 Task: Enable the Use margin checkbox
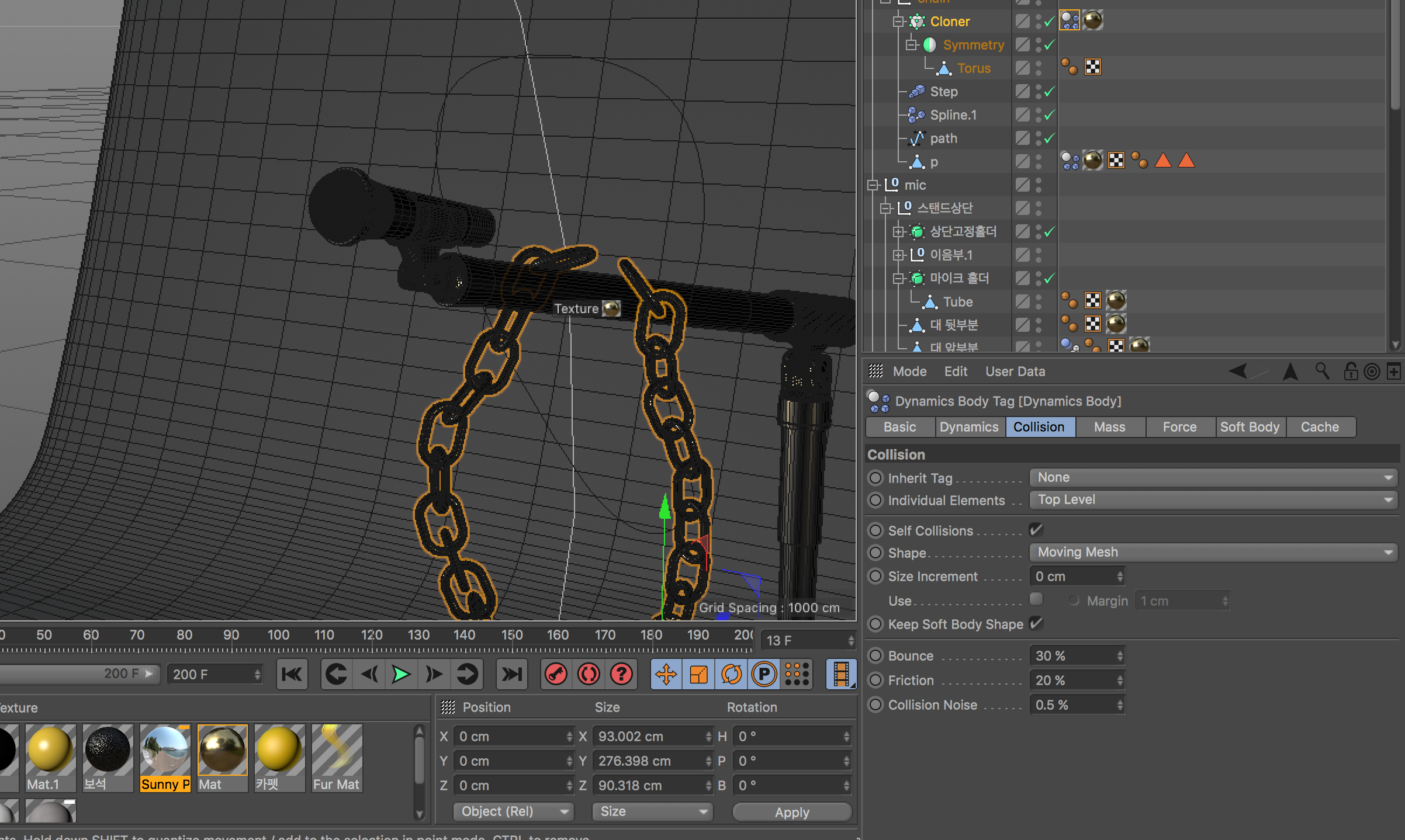coord(1036,600)
